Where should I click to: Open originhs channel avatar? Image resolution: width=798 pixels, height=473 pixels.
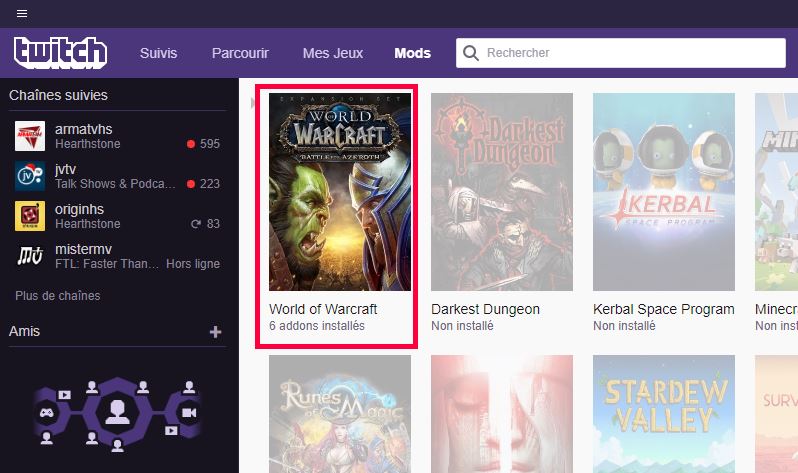click(x=30, y=216)
